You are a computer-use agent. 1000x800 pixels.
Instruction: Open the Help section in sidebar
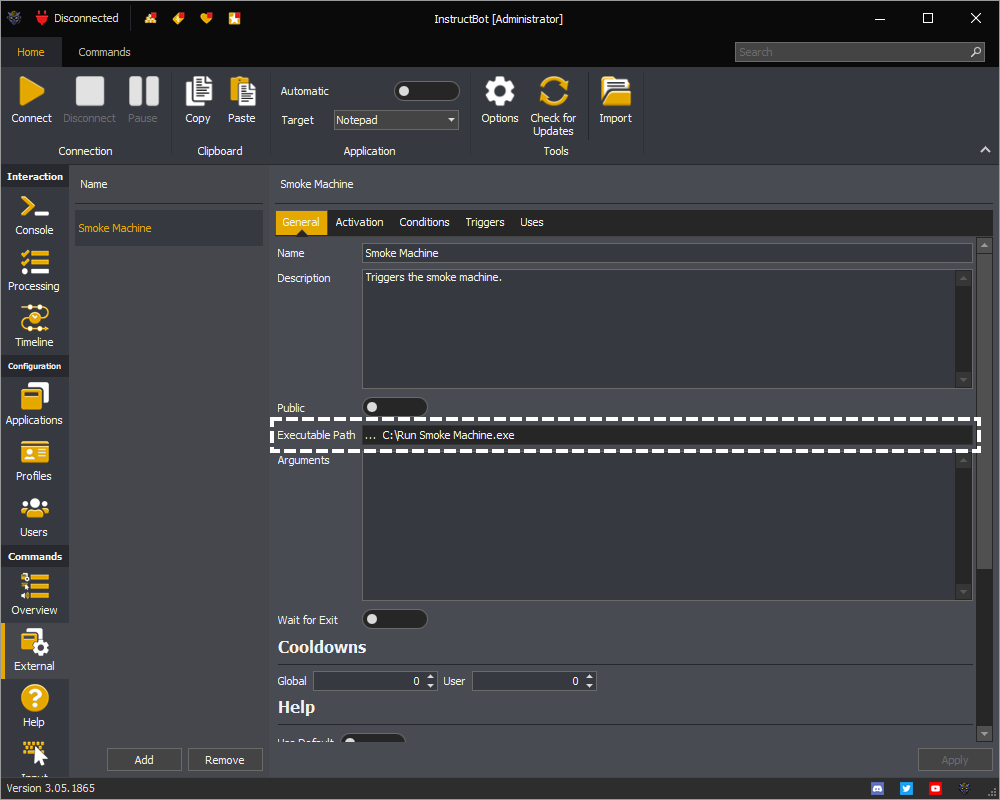(34, 706)
